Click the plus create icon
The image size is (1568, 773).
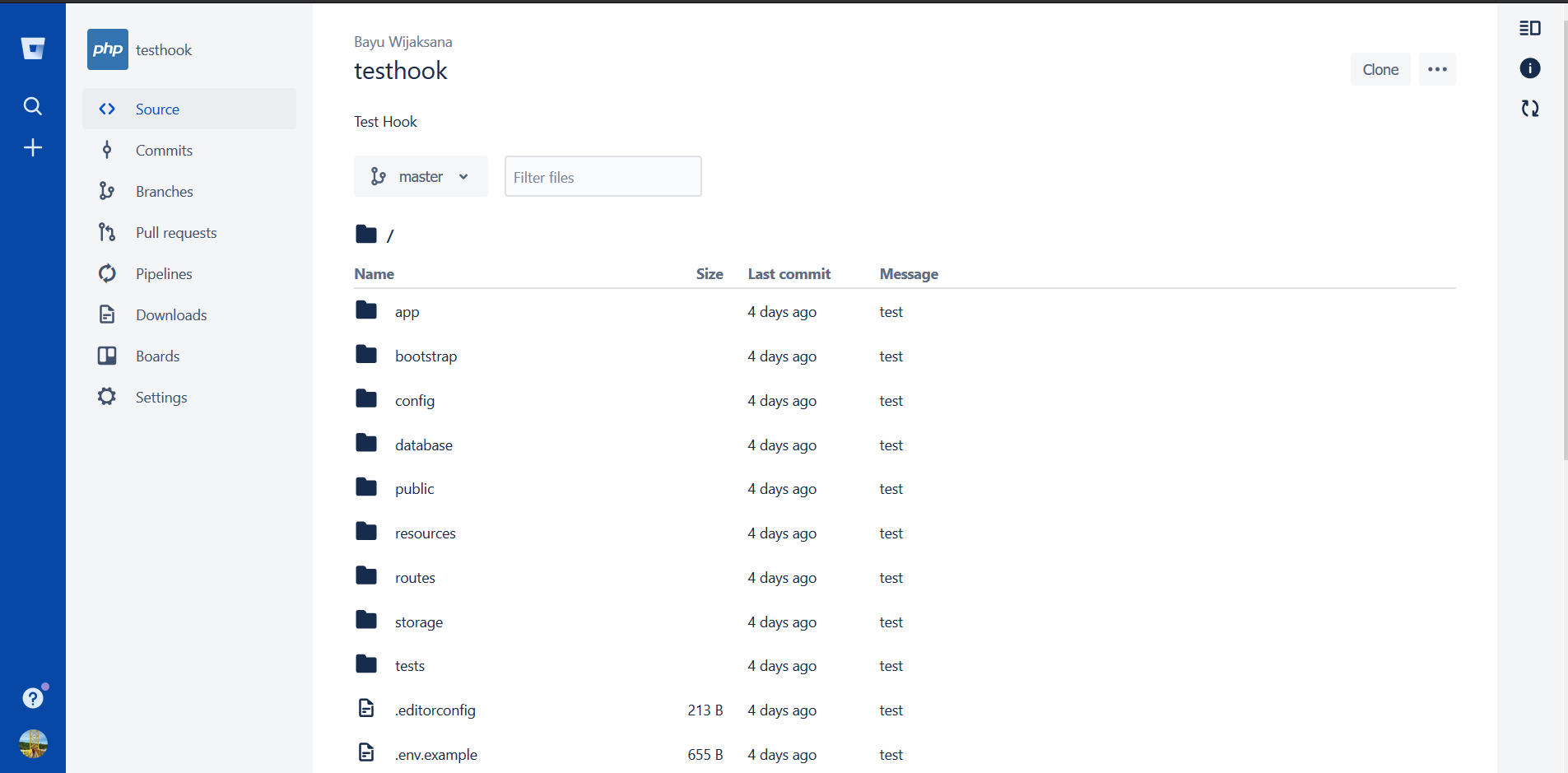(33, 147)
